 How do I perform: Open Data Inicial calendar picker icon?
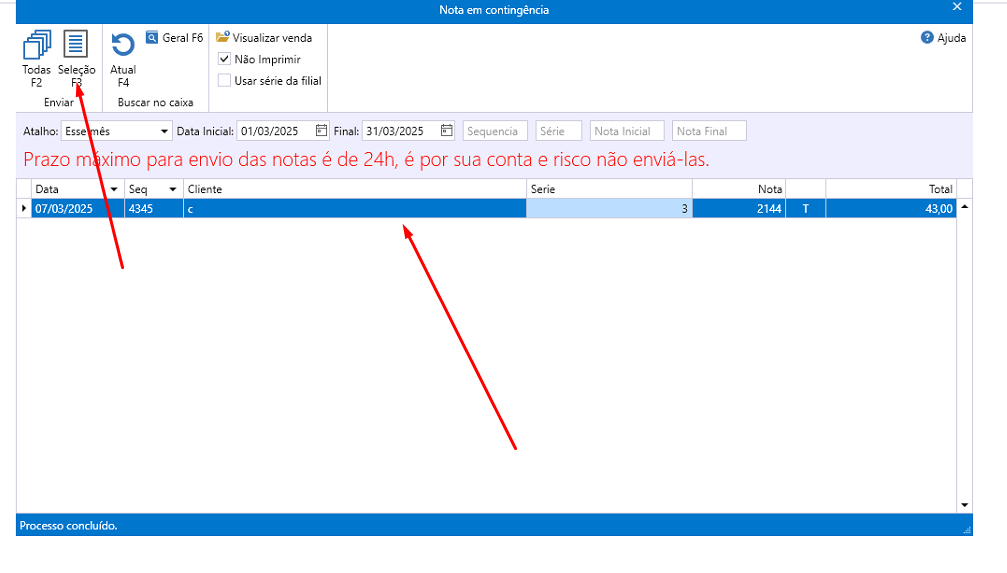pos(321,131)
